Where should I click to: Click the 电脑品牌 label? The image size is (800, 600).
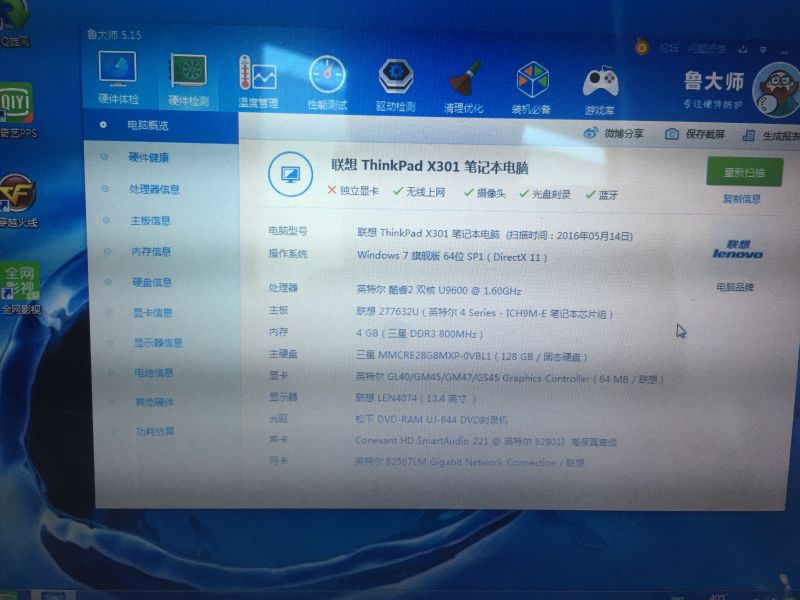(735, 287)
